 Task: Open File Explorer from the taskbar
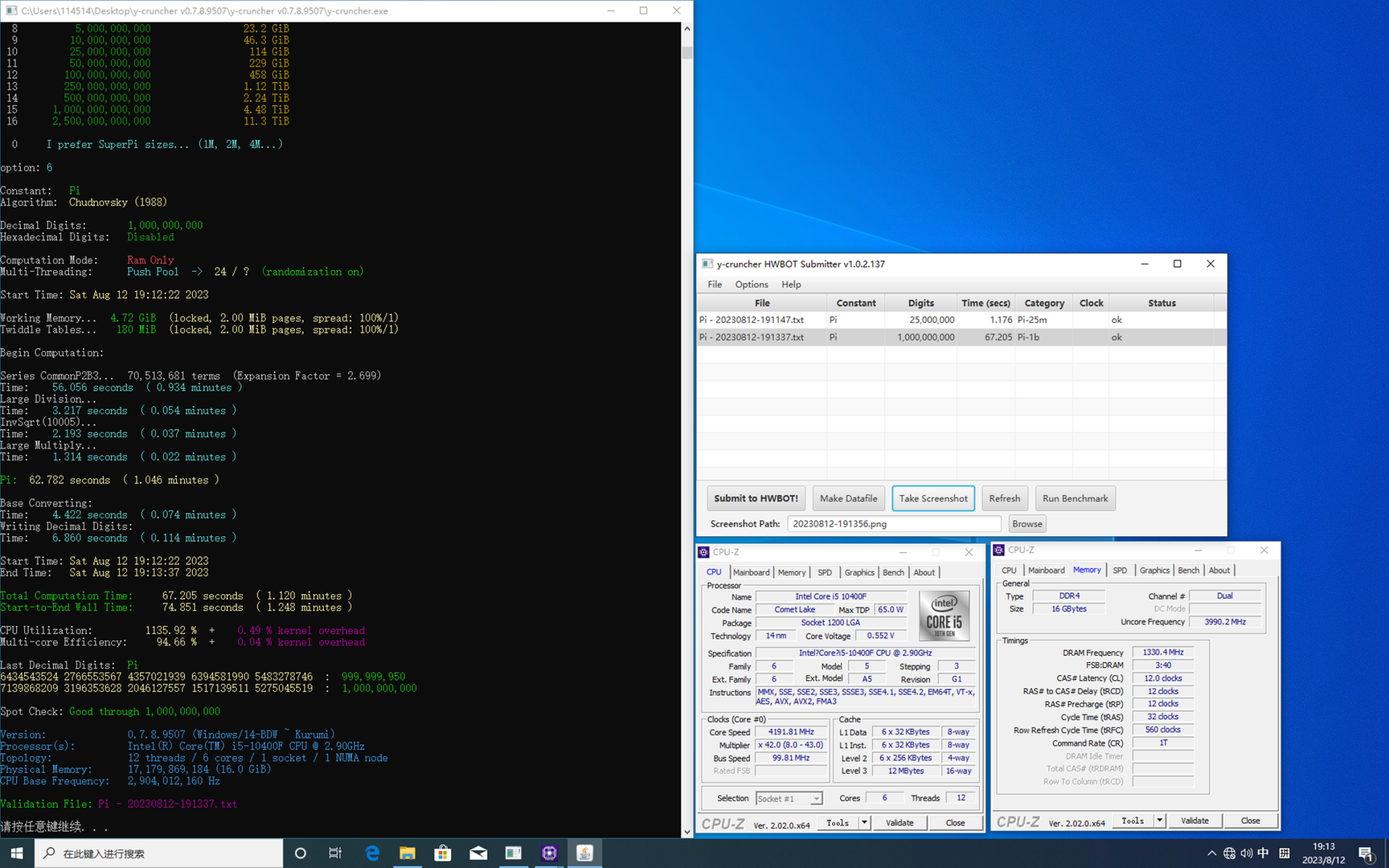click(408, 853)
